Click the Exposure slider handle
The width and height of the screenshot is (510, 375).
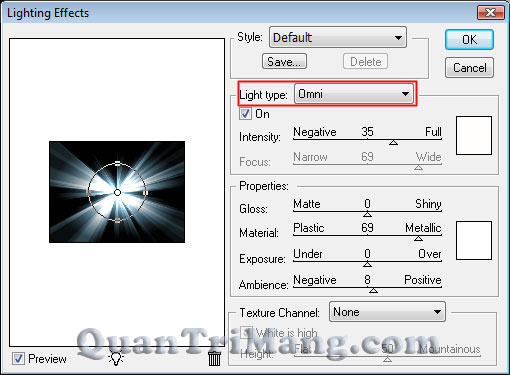tap(367, 264)
